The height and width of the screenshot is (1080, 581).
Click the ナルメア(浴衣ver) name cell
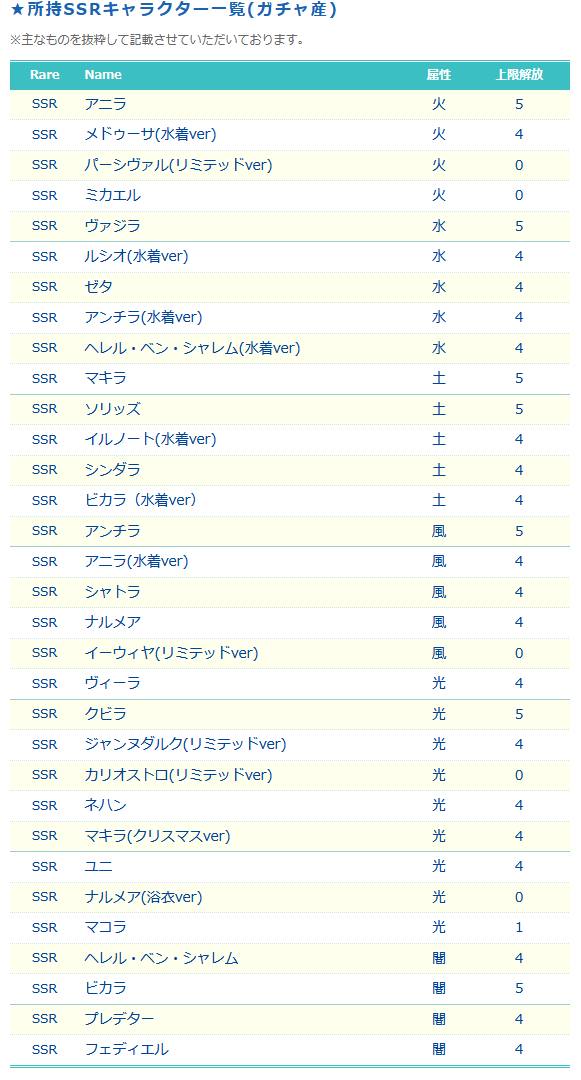(x=143, y=897)
